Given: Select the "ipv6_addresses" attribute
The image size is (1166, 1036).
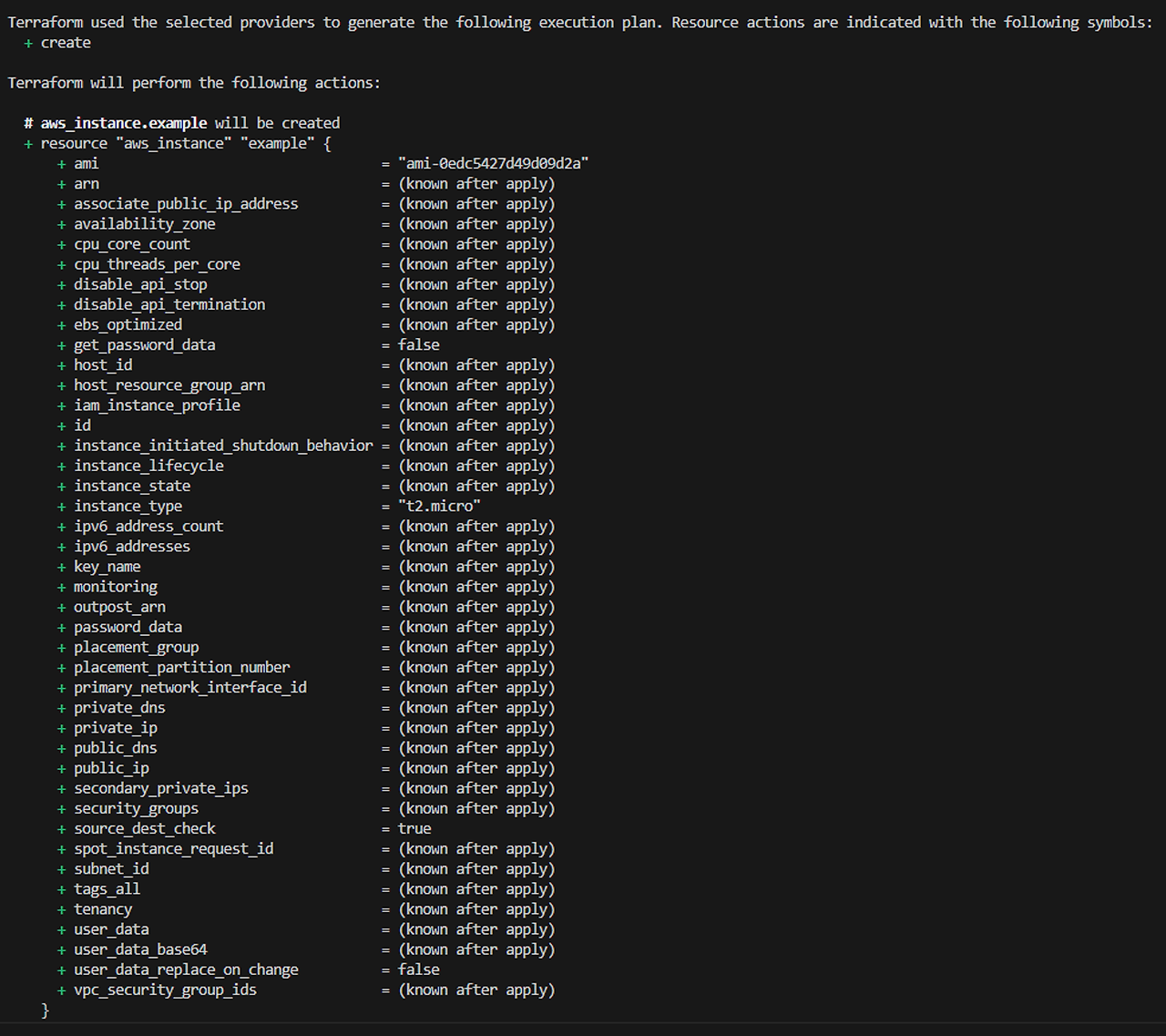Looking at the screenshot, I should pyautogui.click(x=132, y=546).
